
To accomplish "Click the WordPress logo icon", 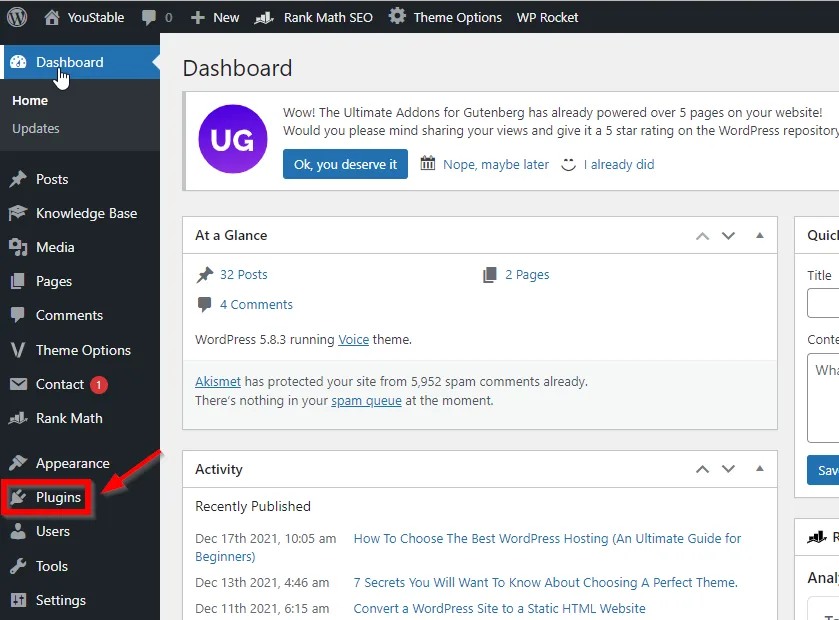I will pyautogui.click(x=17, y=17).
